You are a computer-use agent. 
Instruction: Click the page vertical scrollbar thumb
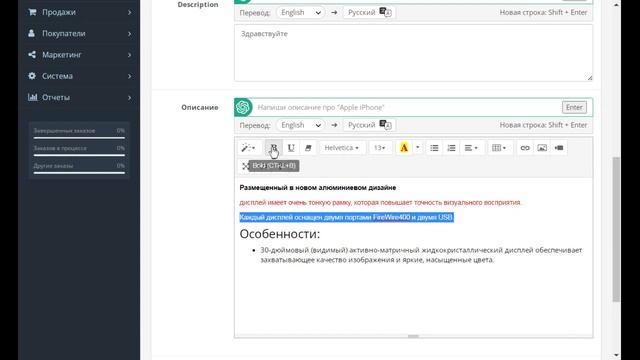click(x=616, y=229)
